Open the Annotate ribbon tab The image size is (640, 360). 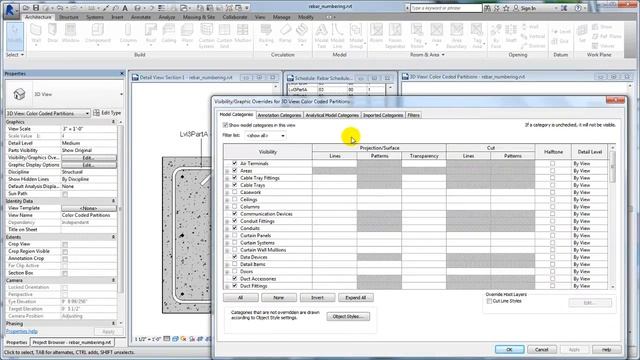pos(141,17)
